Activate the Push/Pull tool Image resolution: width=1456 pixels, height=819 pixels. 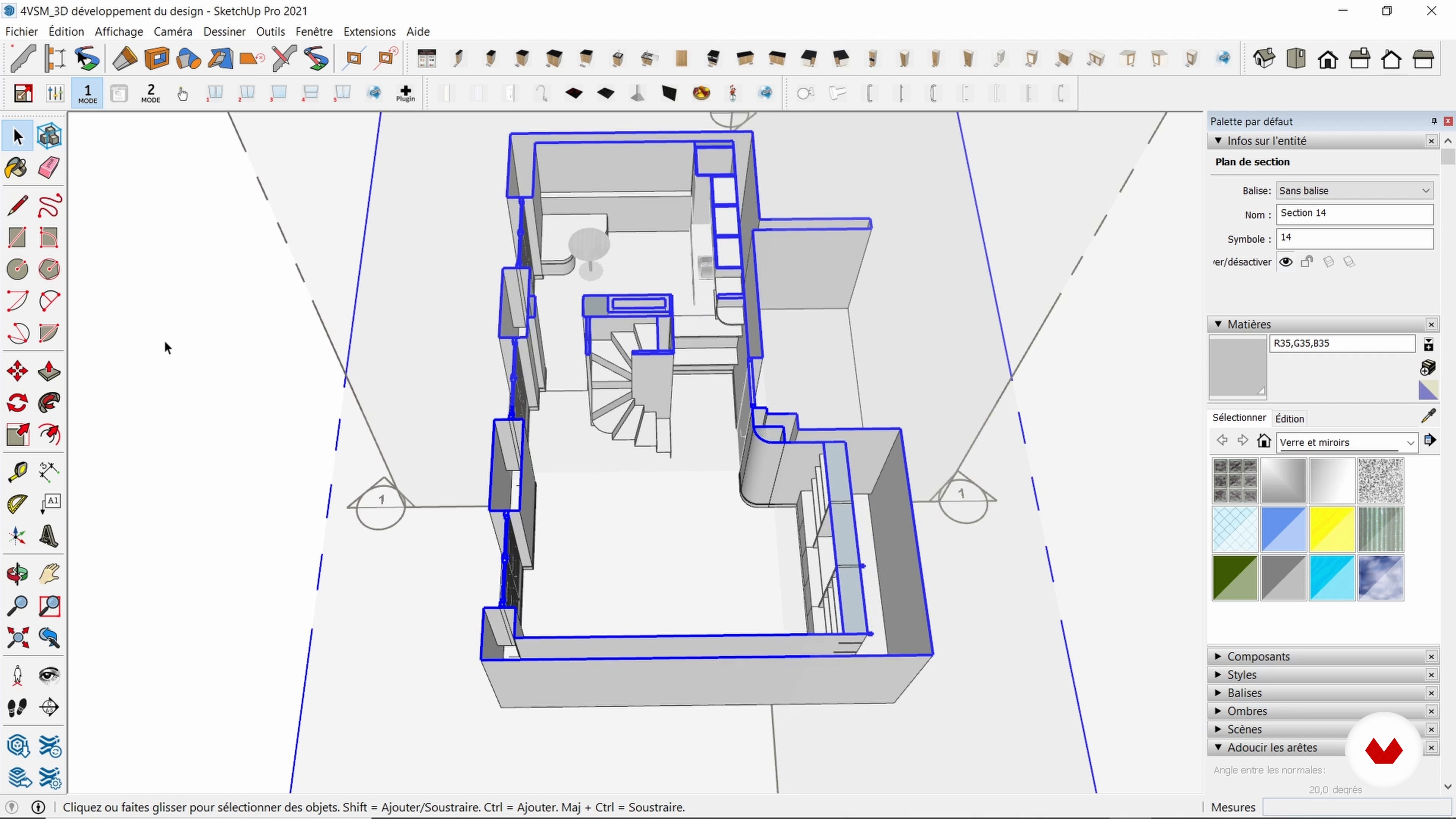(49, 371)
